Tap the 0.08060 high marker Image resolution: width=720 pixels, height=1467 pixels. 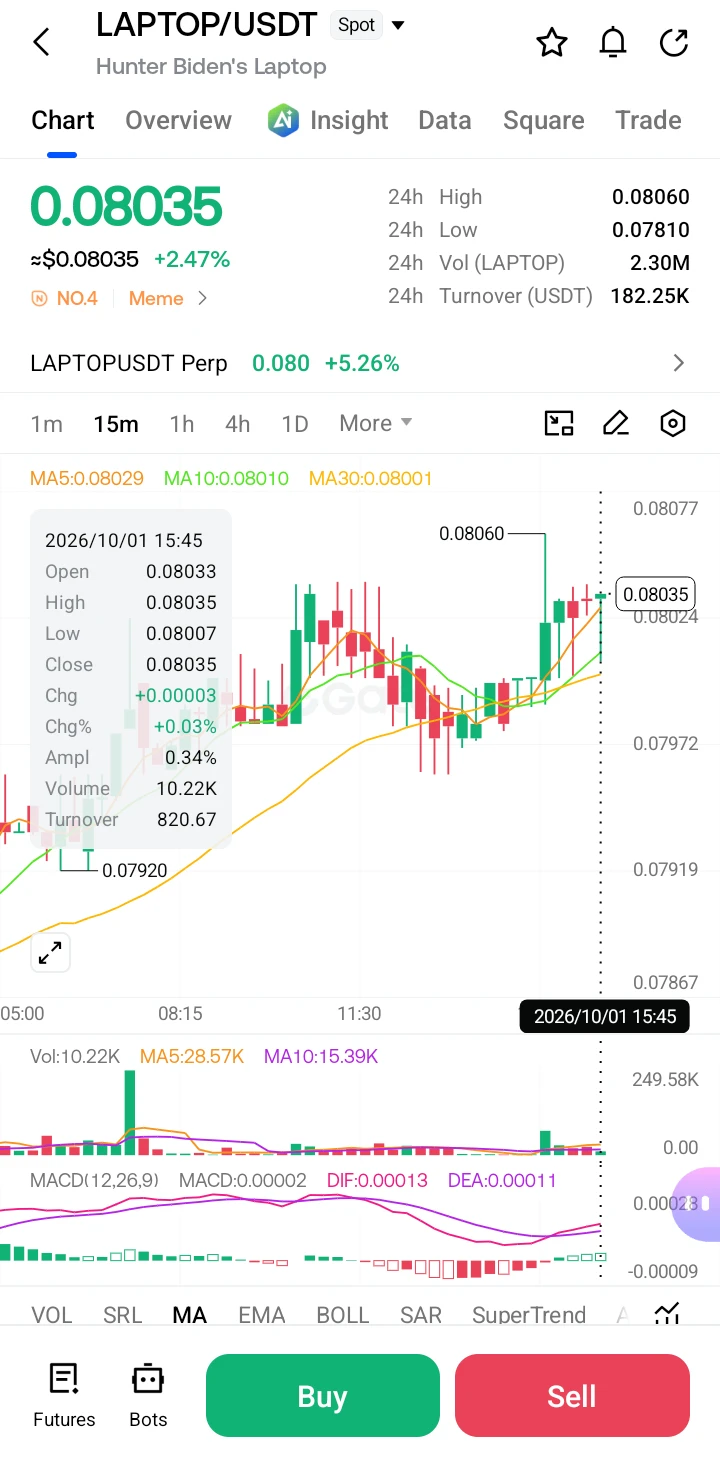(x=472, y=534)
